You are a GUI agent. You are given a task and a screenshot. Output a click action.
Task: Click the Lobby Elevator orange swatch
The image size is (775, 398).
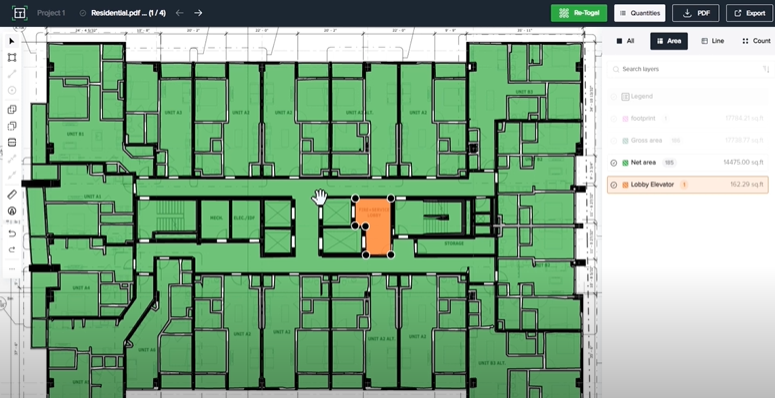coord(625,185)
